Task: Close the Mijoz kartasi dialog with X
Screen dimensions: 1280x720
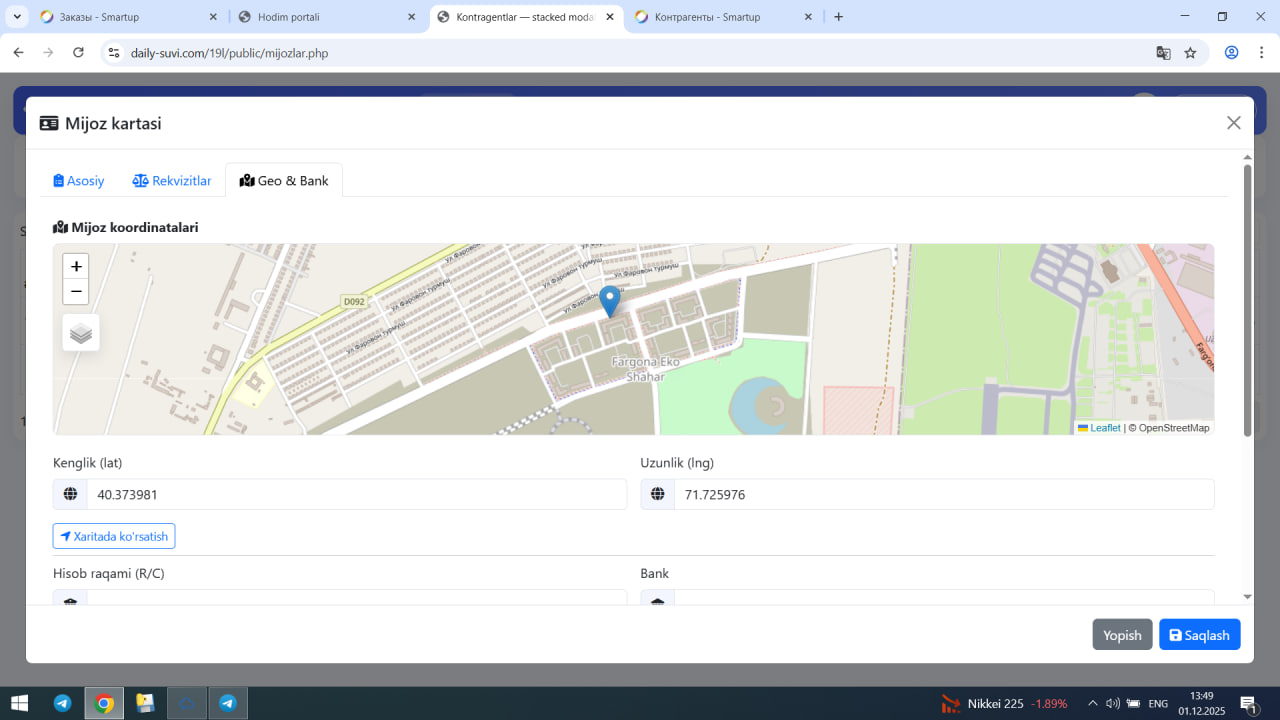Action: pos(1233,123)
